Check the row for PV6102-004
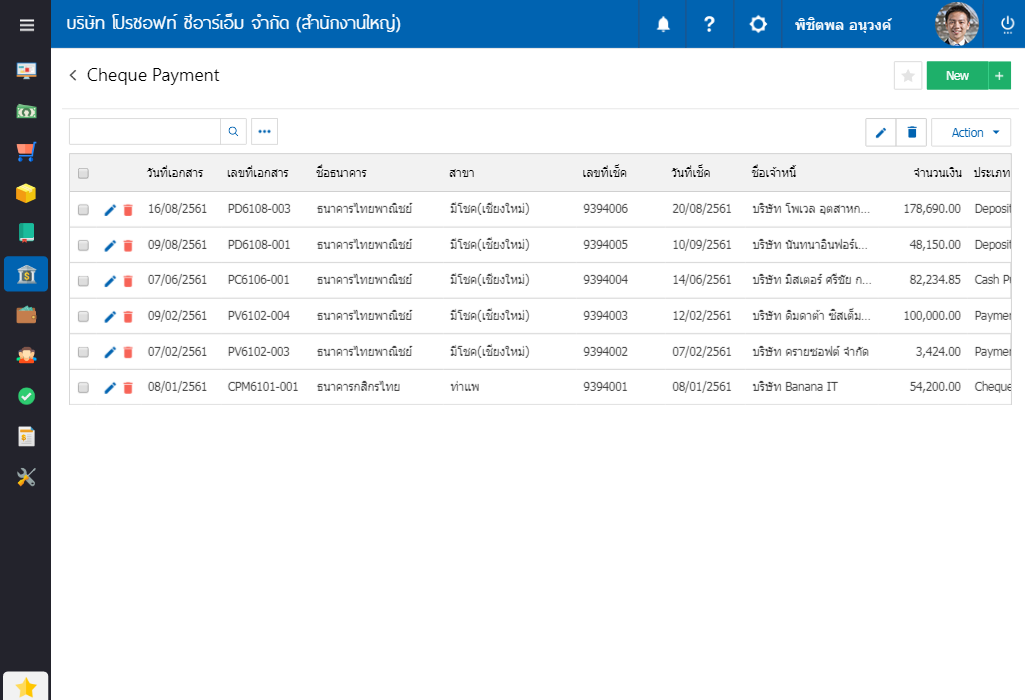 click(x=83, y=316)
